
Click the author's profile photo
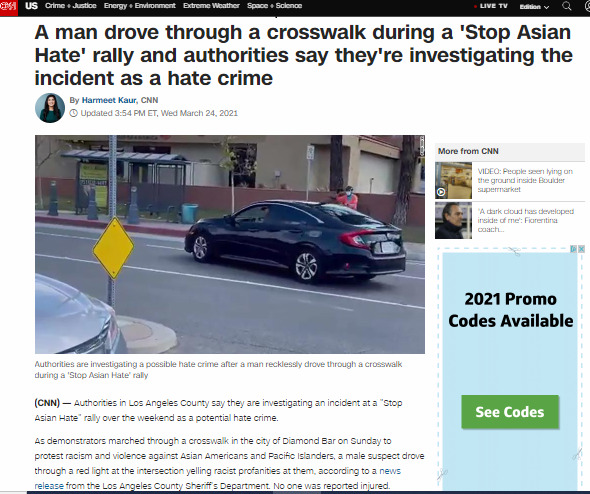(x=50, y=108)
